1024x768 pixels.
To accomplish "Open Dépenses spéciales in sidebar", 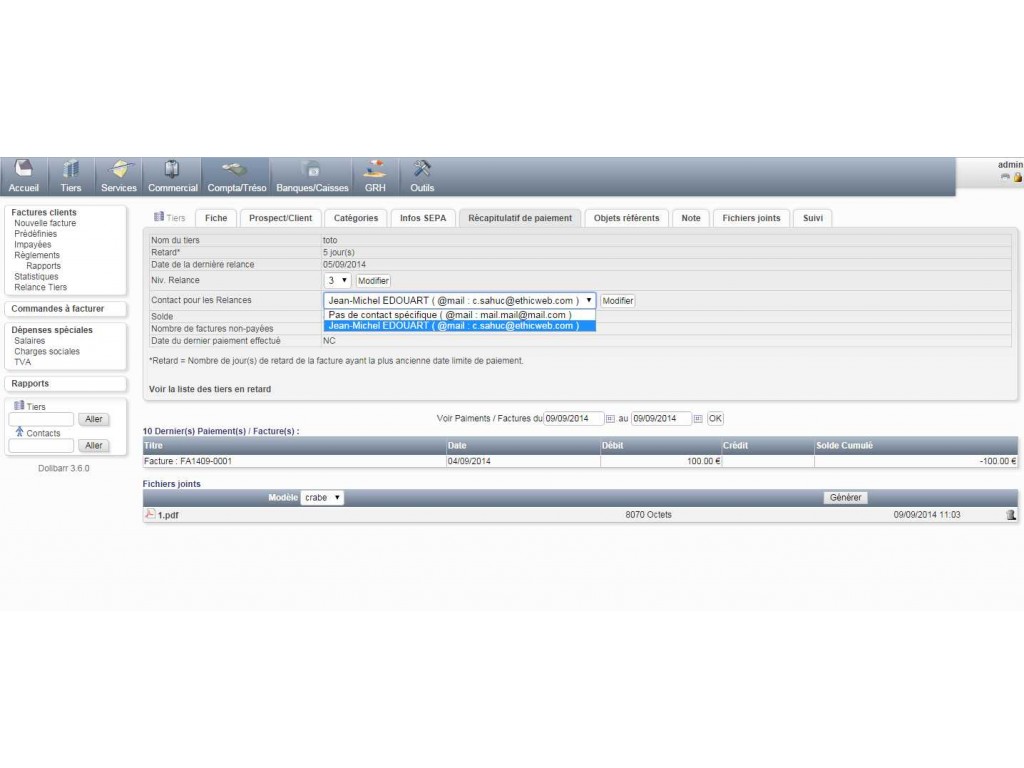I will click(x=52, y=330).
